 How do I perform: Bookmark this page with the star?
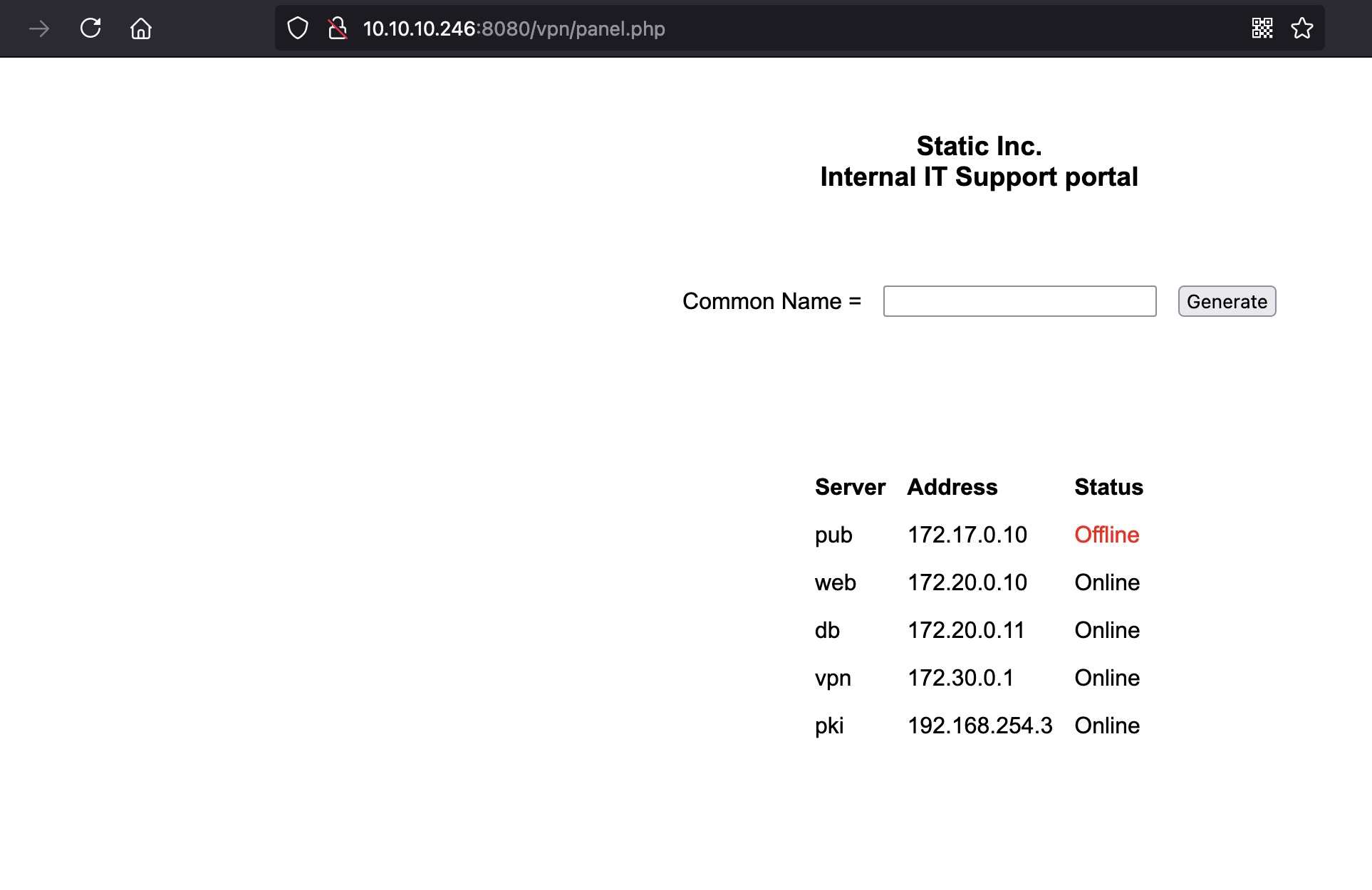1302,28
